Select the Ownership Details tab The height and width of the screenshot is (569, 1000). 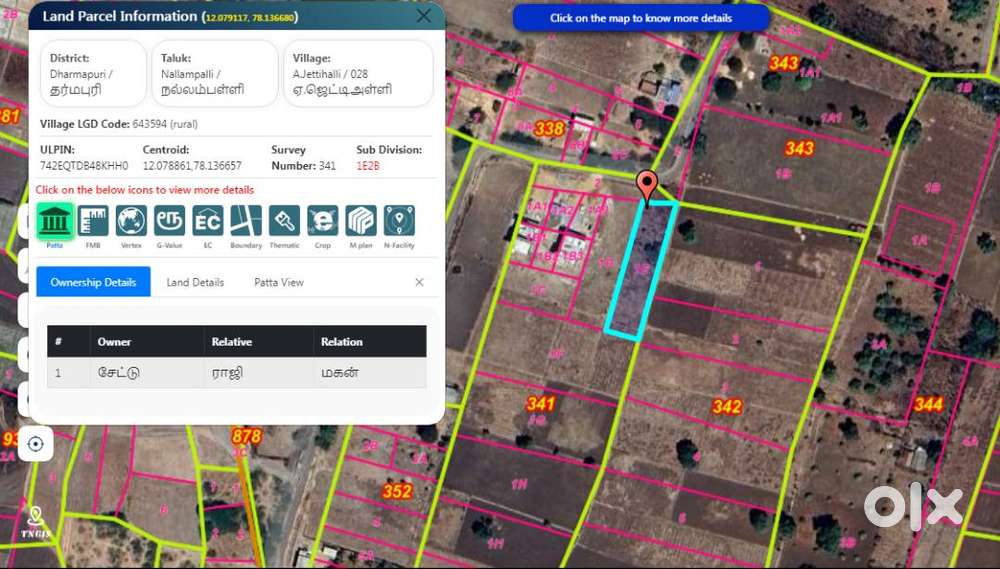pos(93,282)
